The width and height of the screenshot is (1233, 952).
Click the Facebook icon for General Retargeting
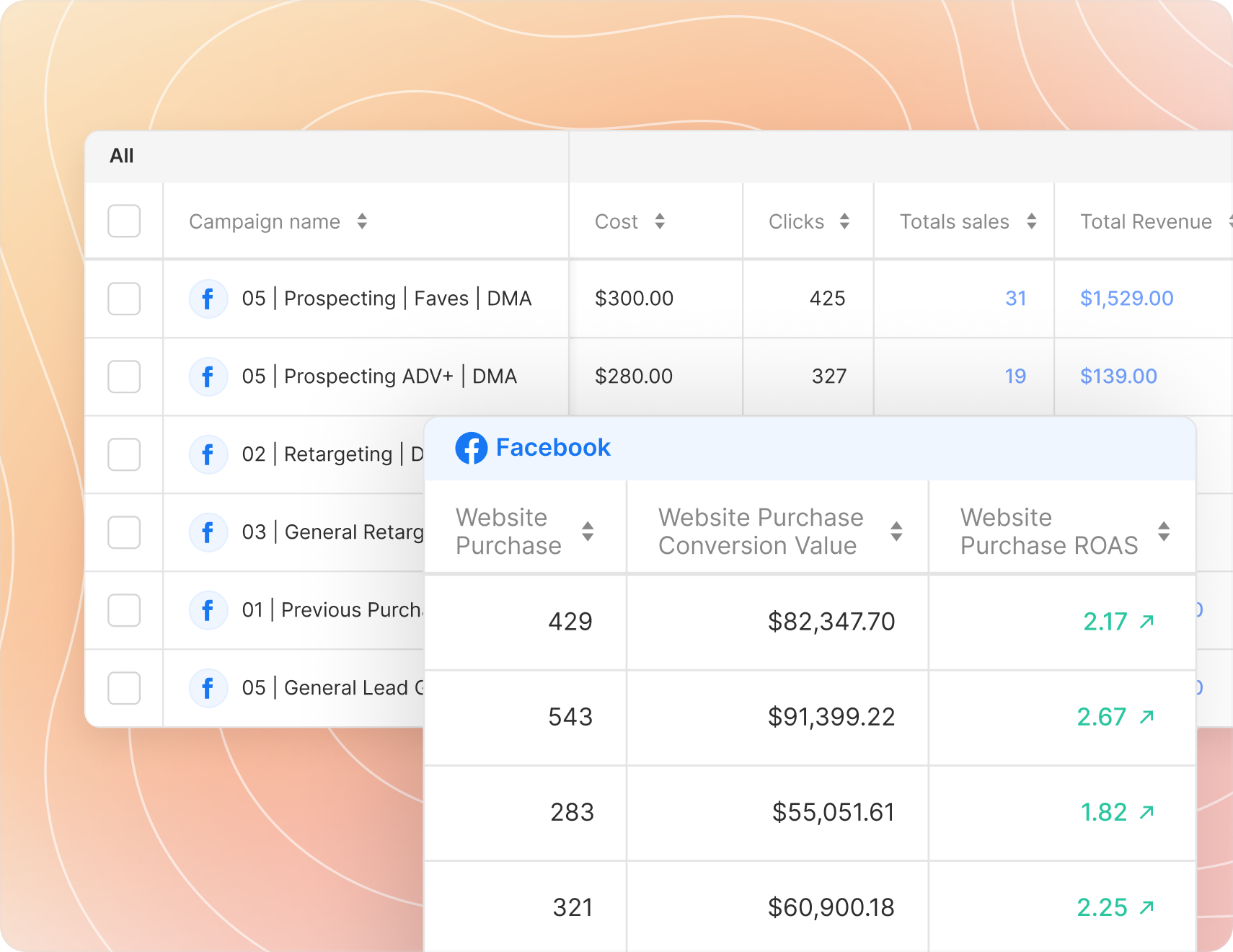(x=208, y=532)
